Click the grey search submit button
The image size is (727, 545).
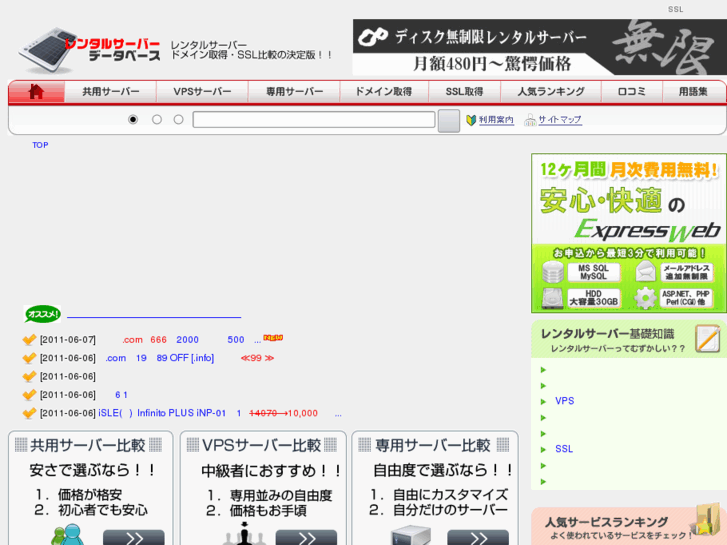point(449,121)
